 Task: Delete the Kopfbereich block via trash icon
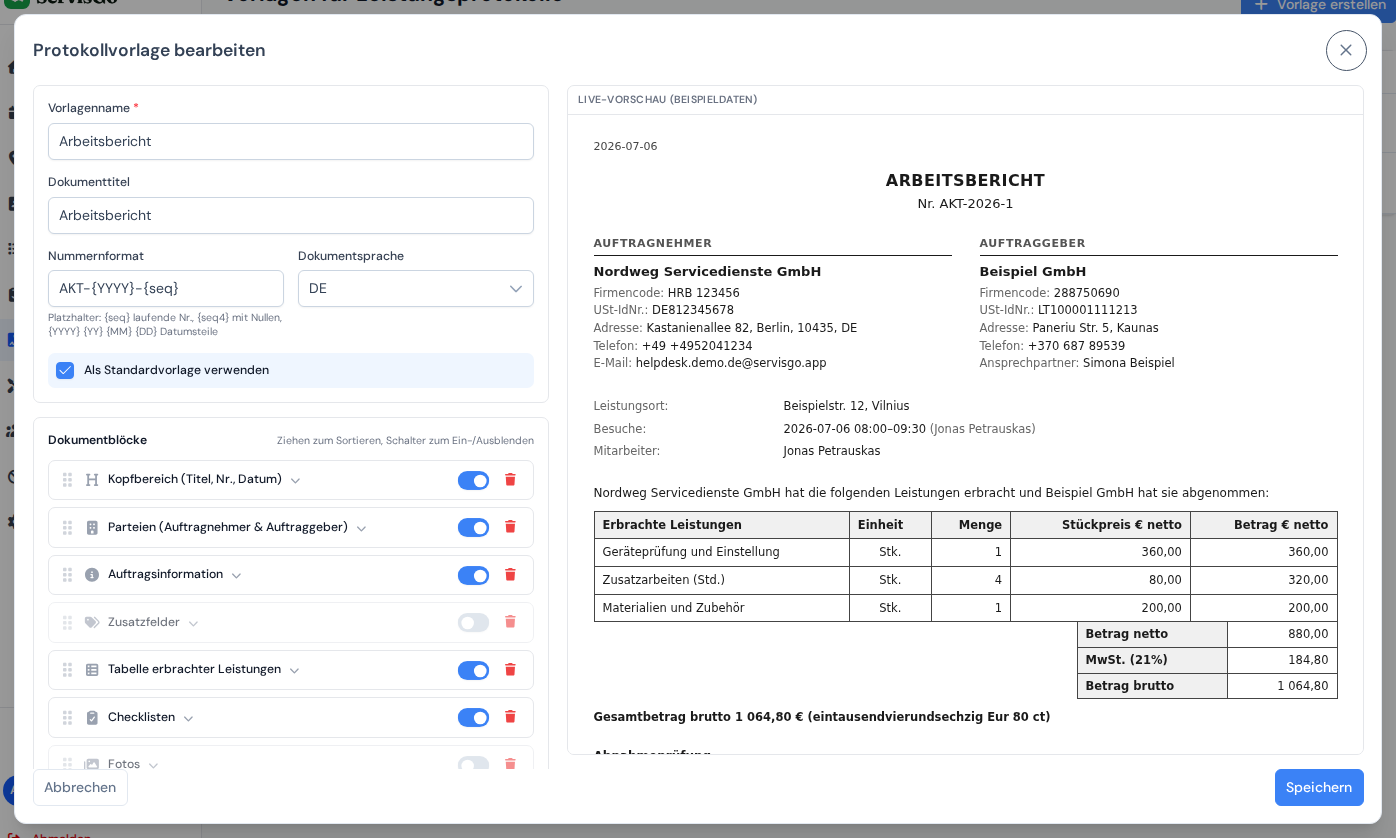(510, 480)
